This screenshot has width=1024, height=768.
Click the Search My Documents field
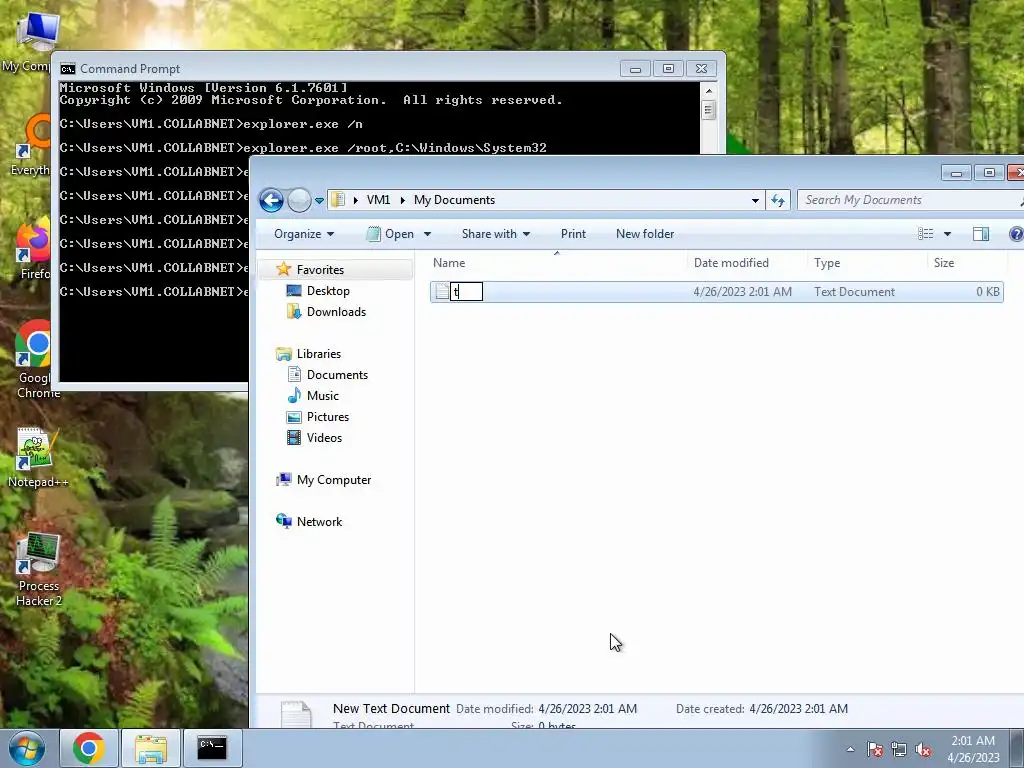[908, 200]
